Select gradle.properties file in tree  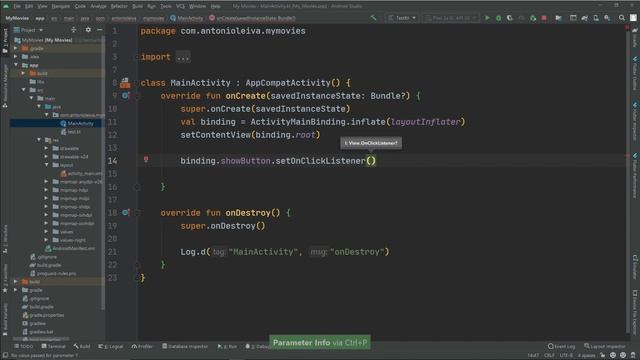pyautogui.click(x=43, y=315)
